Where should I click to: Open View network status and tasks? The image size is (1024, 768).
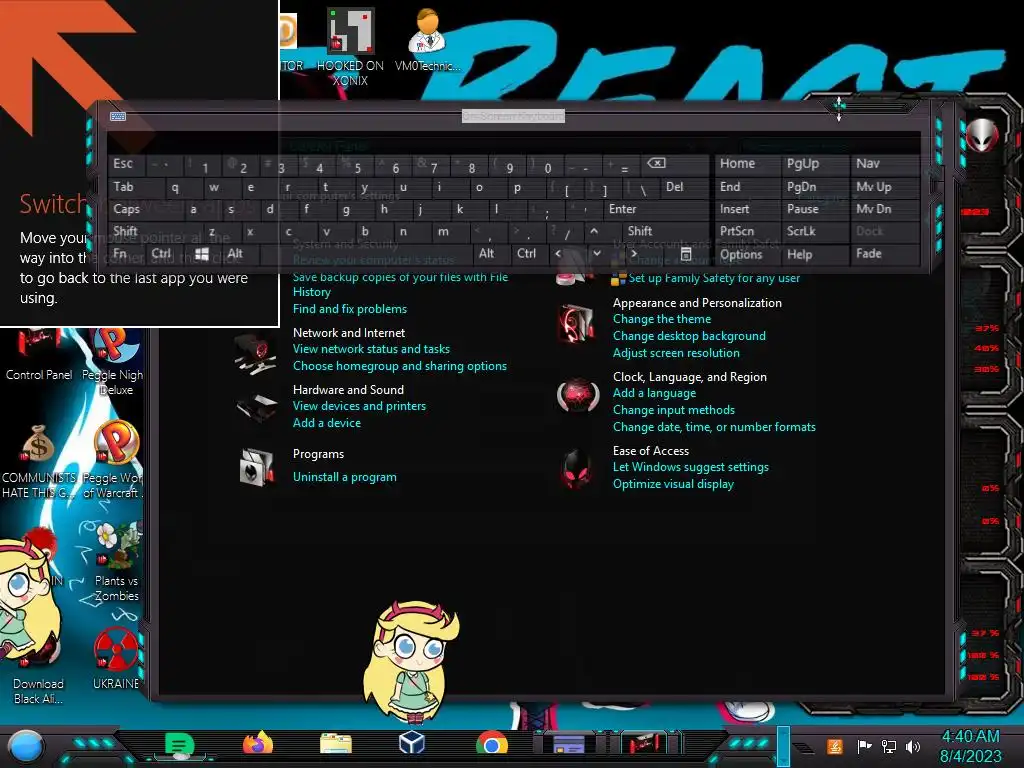[371, 349]
